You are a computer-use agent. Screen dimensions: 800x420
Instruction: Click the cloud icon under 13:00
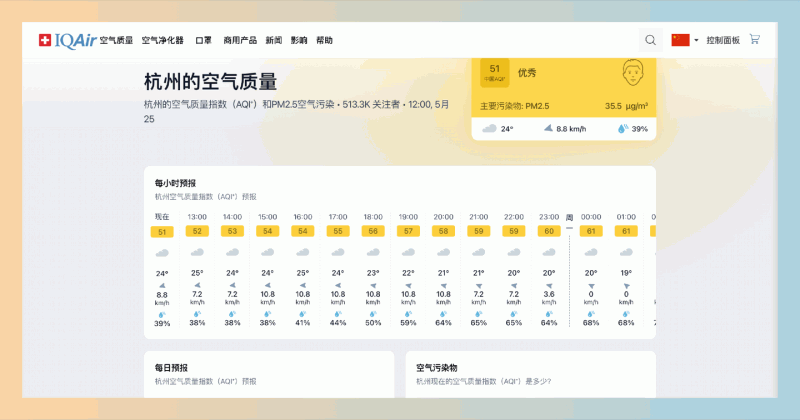[x=197, y=252]
